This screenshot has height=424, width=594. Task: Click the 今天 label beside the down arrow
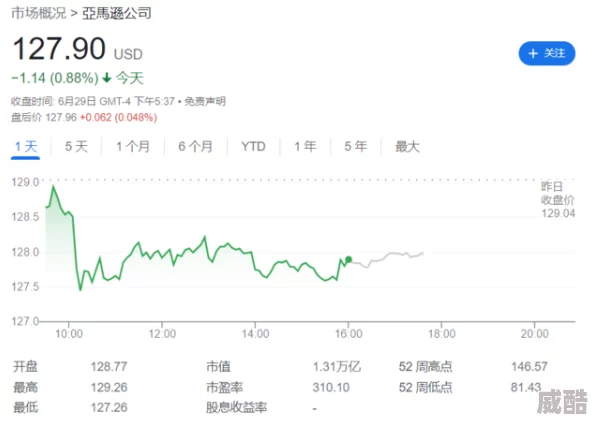130,78
